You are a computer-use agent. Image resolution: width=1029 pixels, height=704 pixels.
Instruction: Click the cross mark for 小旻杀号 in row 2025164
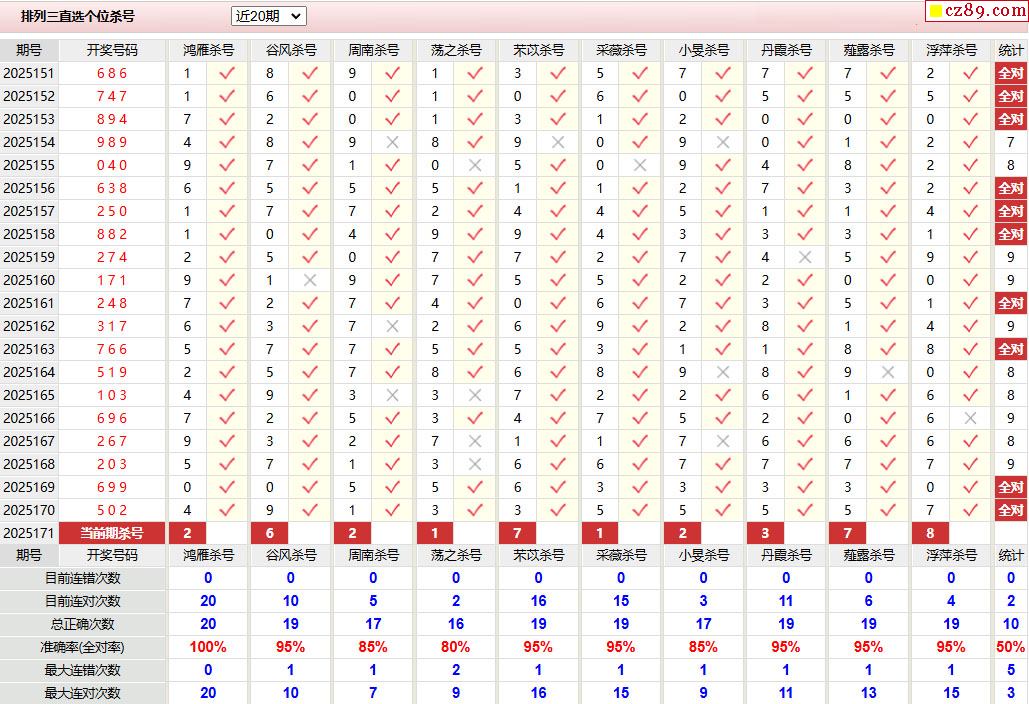pyautogui.click(x=723, y=372)
